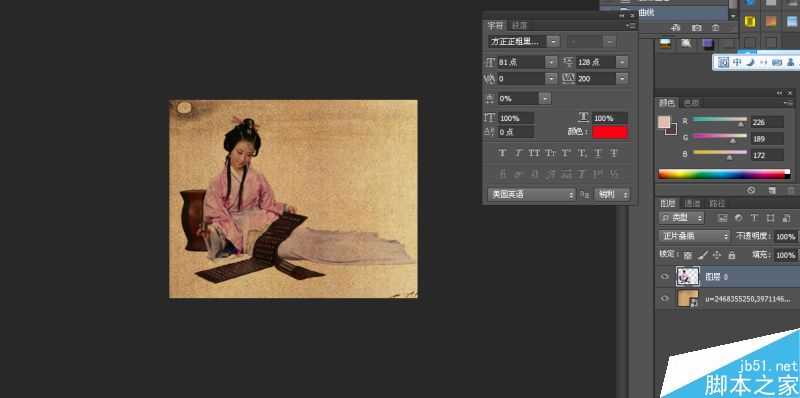
Task: Hide the u=2468355250 layer via eye icon
Action: [664, 298]
